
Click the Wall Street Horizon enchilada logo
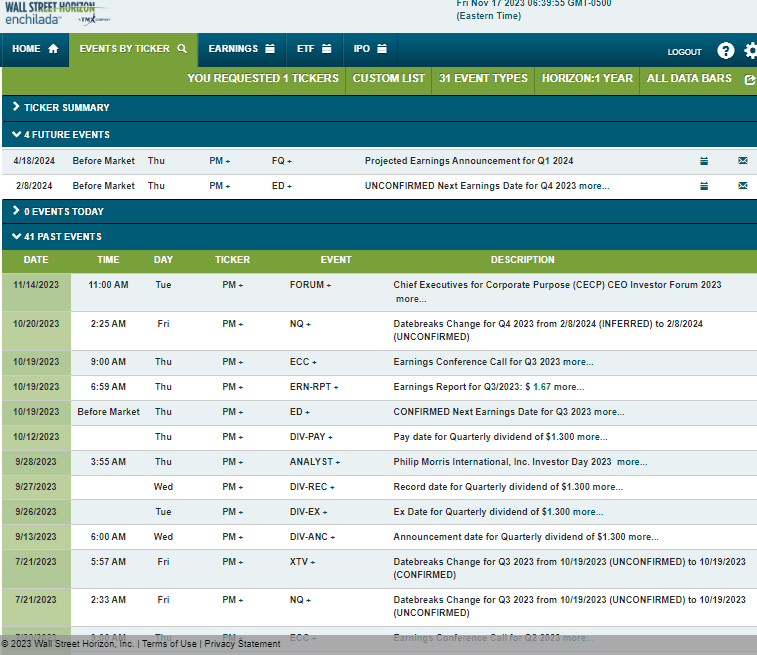point(57,13)
